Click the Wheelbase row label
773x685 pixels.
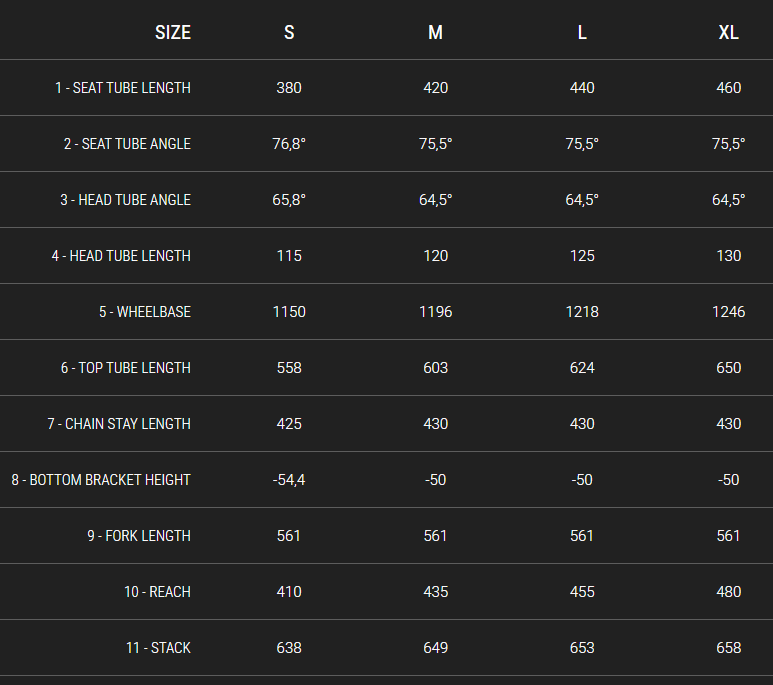[x=144, y=312]
